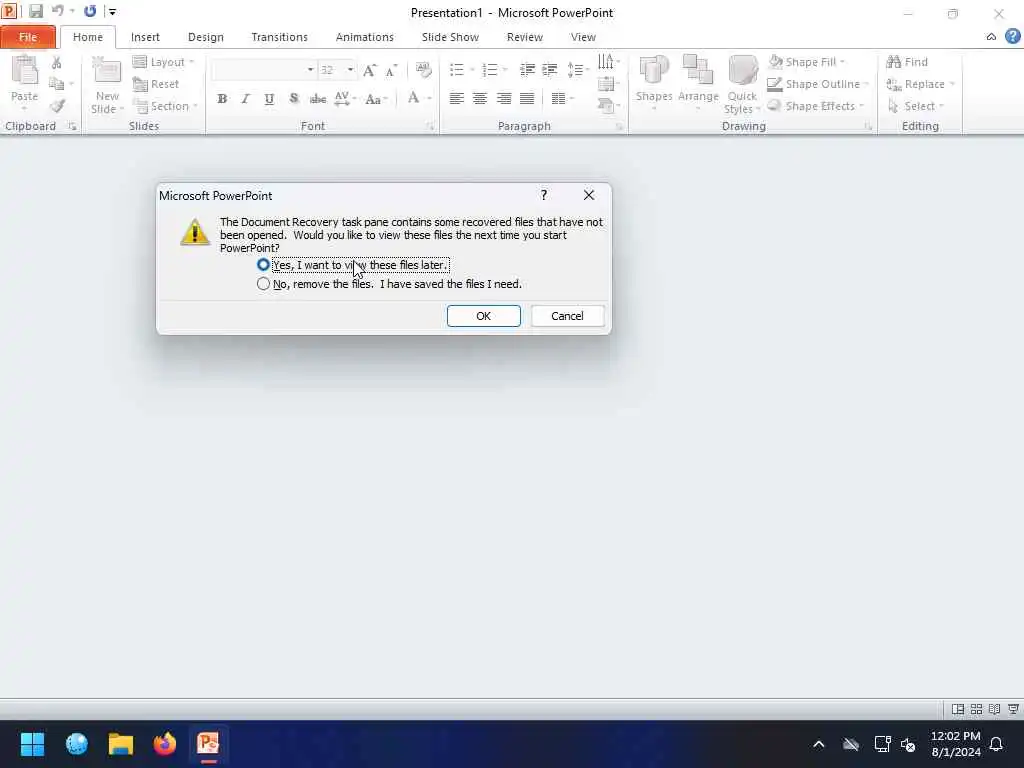Open the Layout dropdown

tap(164, 62)
